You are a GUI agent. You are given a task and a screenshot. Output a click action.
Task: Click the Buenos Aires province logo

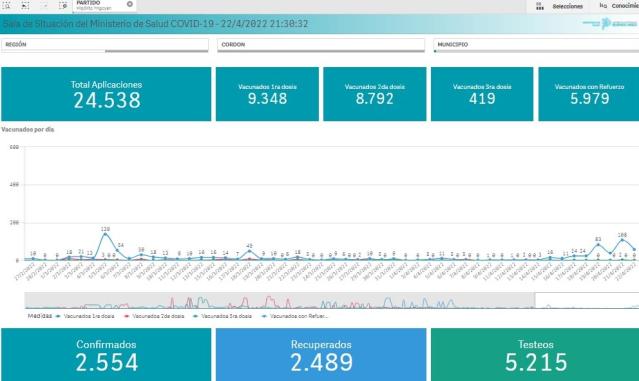(x=610, y=24)
